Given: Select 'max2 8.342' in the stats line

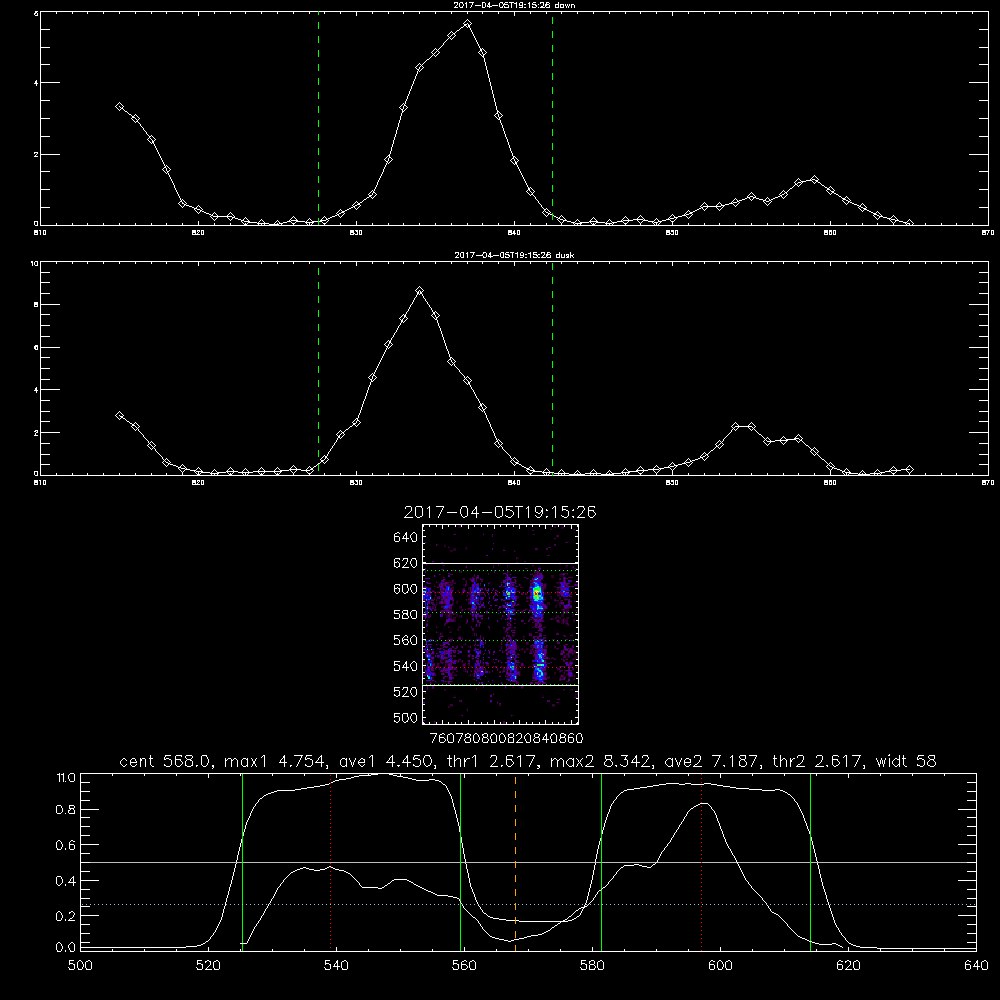Looking at the screenshot, I should 599,761.
